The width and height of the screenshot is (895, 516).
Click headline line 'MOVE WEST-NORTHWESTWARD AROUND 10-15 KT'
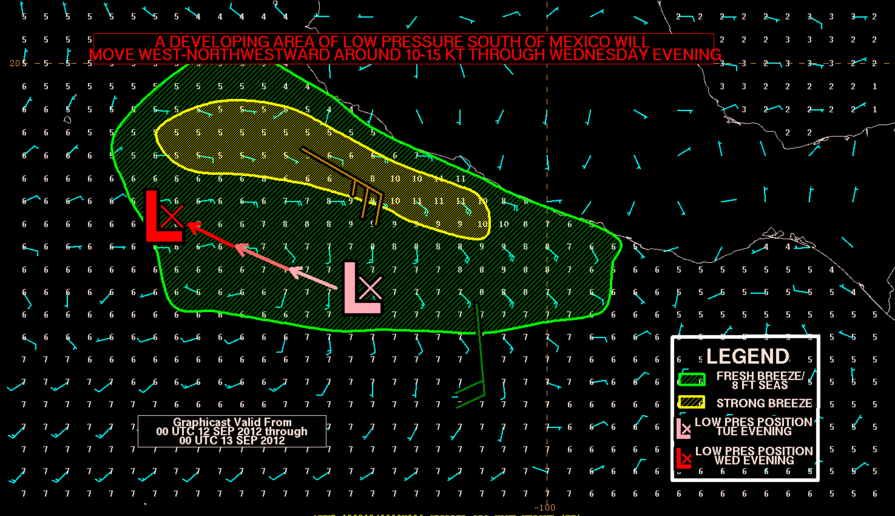(x=405, y=55)
